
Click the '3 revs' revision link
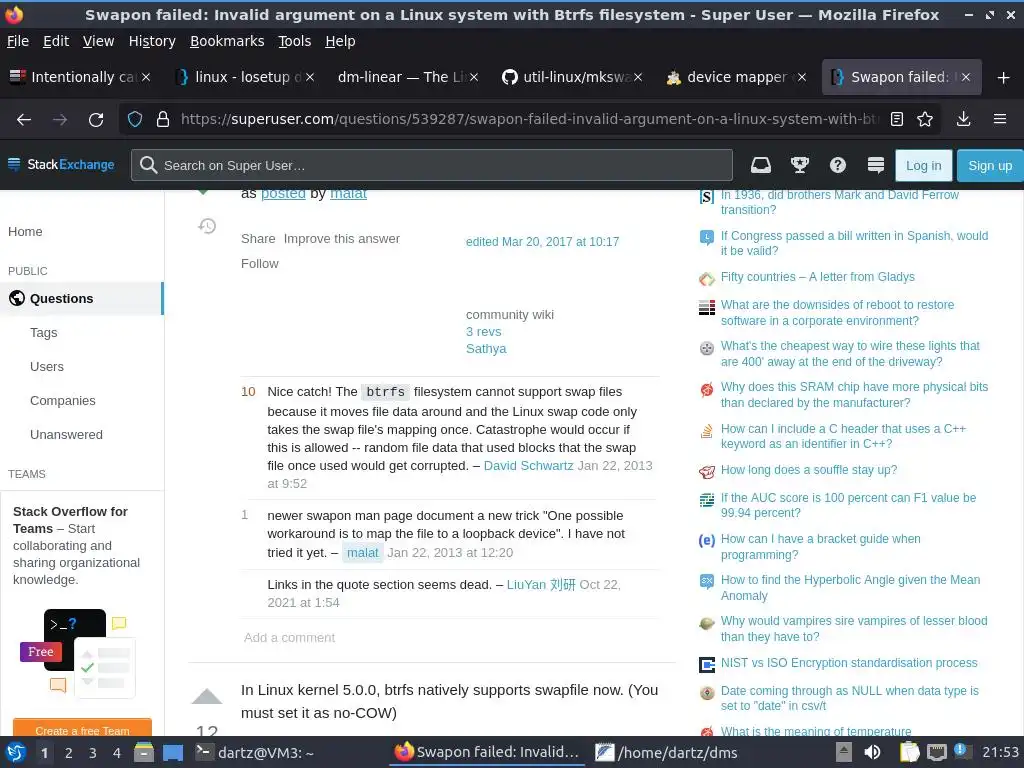tap(483, 332)
